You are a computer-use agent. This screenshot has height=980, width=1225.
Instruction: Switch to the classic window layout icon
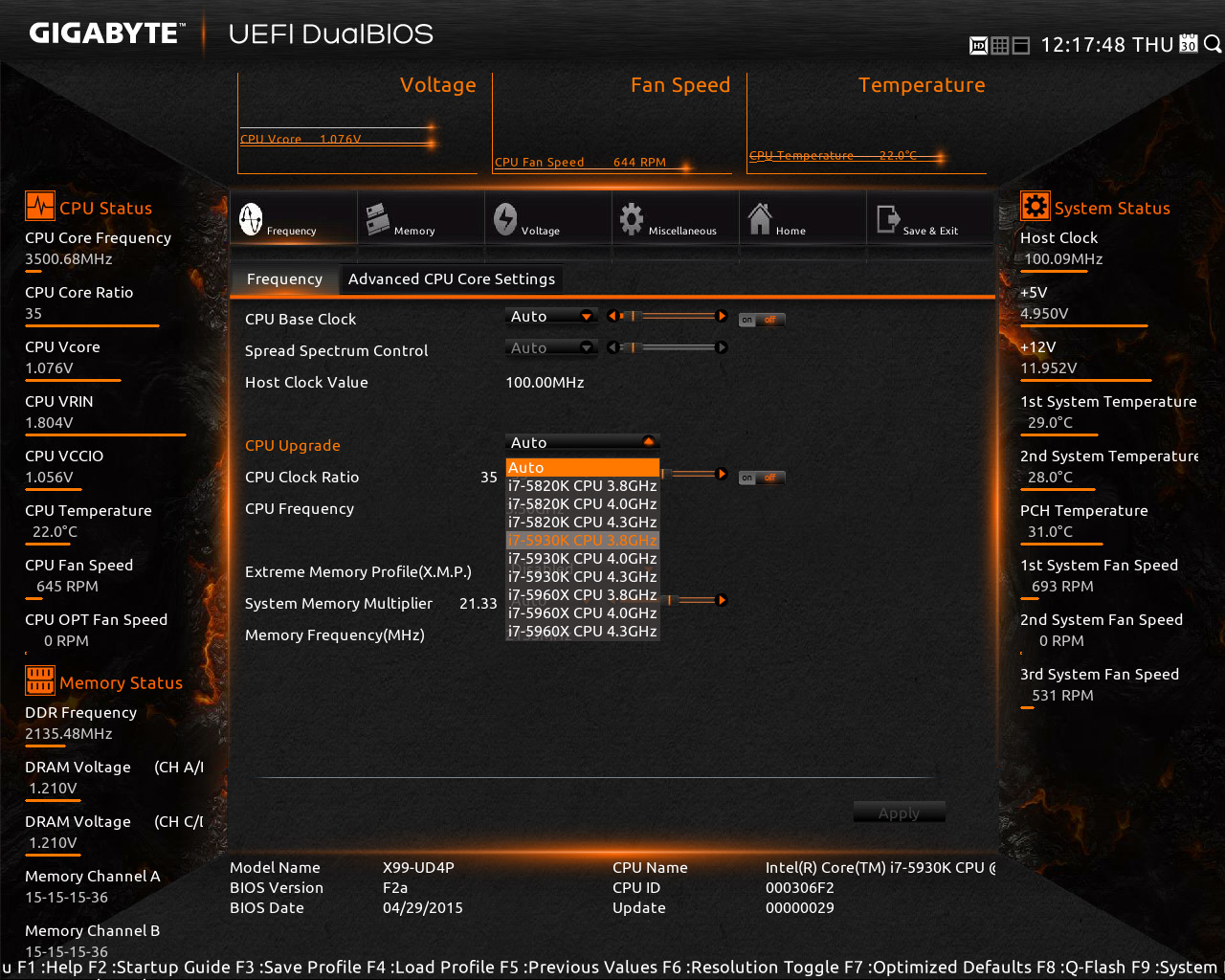coord(1020,45)
